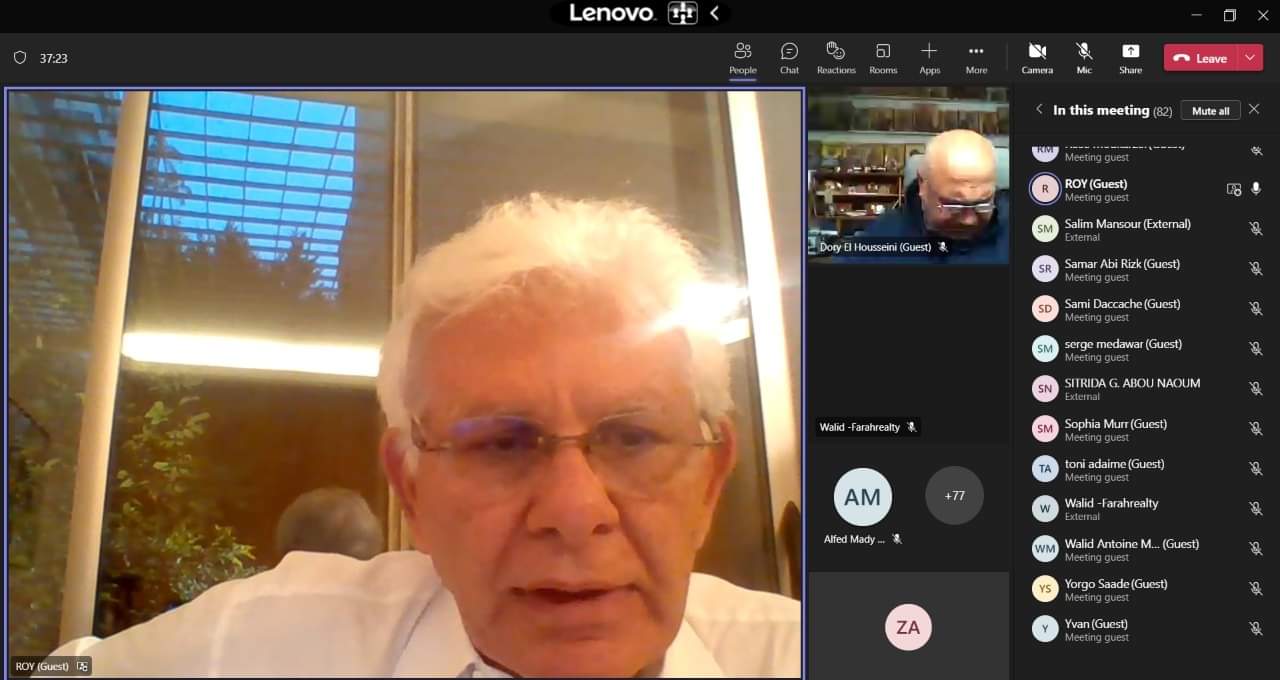The height and width of the screenshot is (680, 1280).
Task: Click the mic icon for Walid -Farahrealty in the list
Action: coord(1256,509)
